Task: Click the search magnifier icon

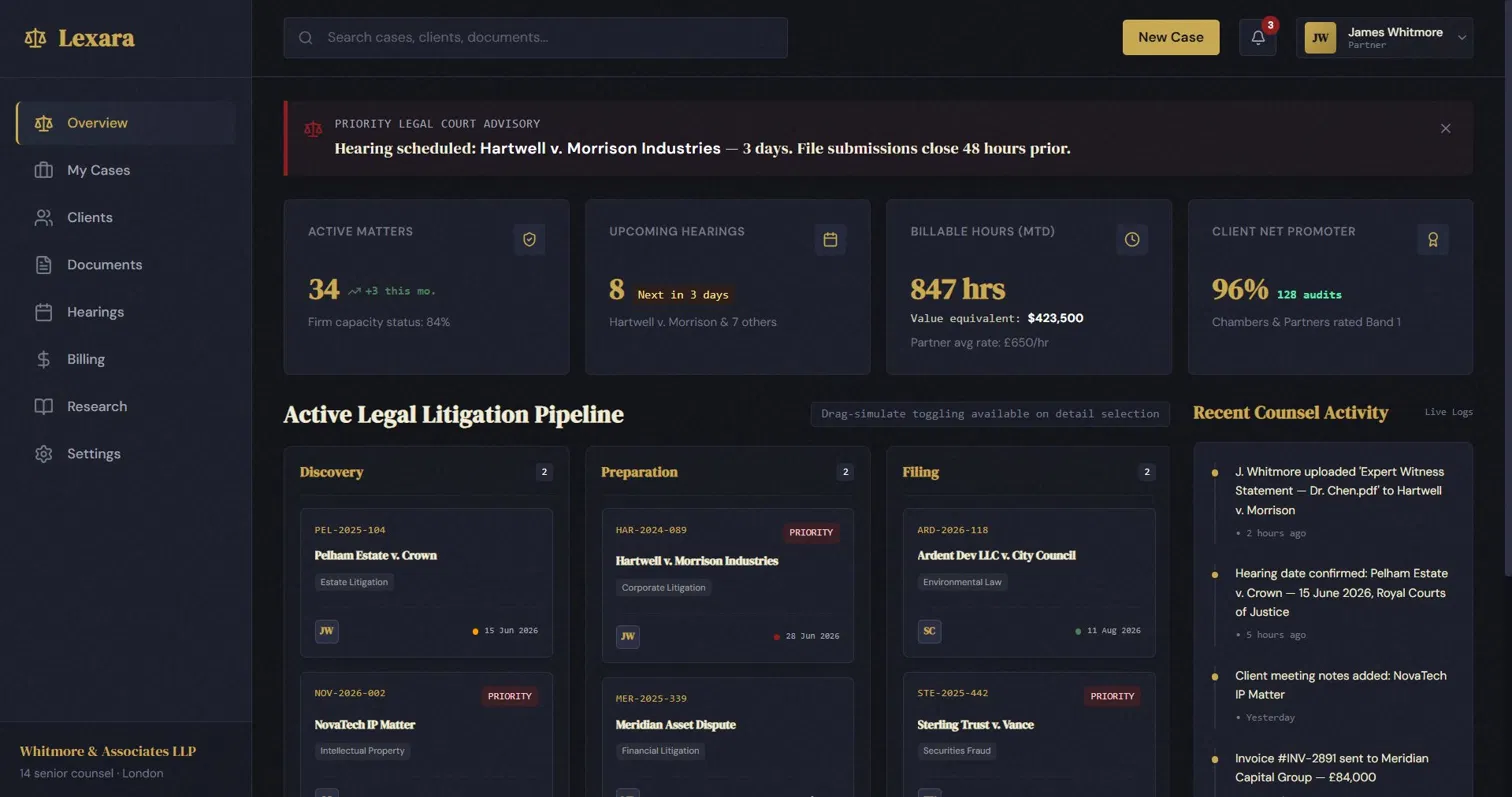Action: pyautogui.click(x=305, y=38)
